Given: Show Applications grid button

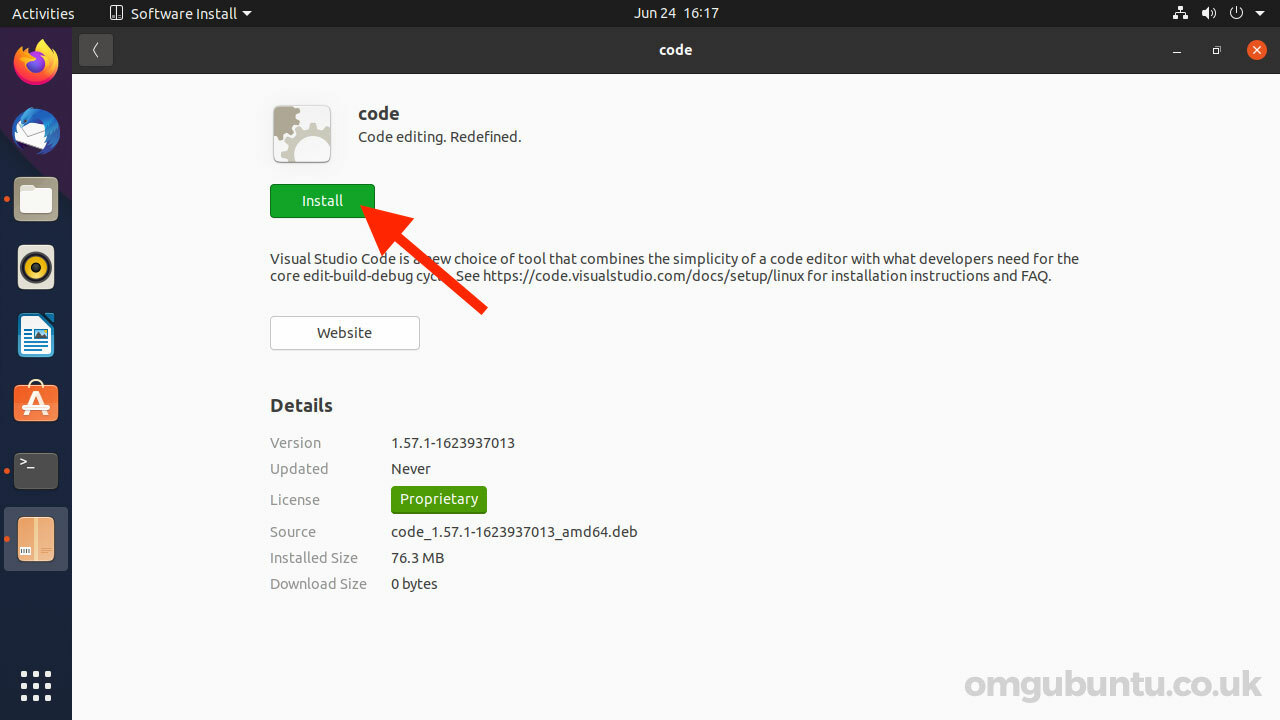Looking at the screenshot, I should point(36,686).
